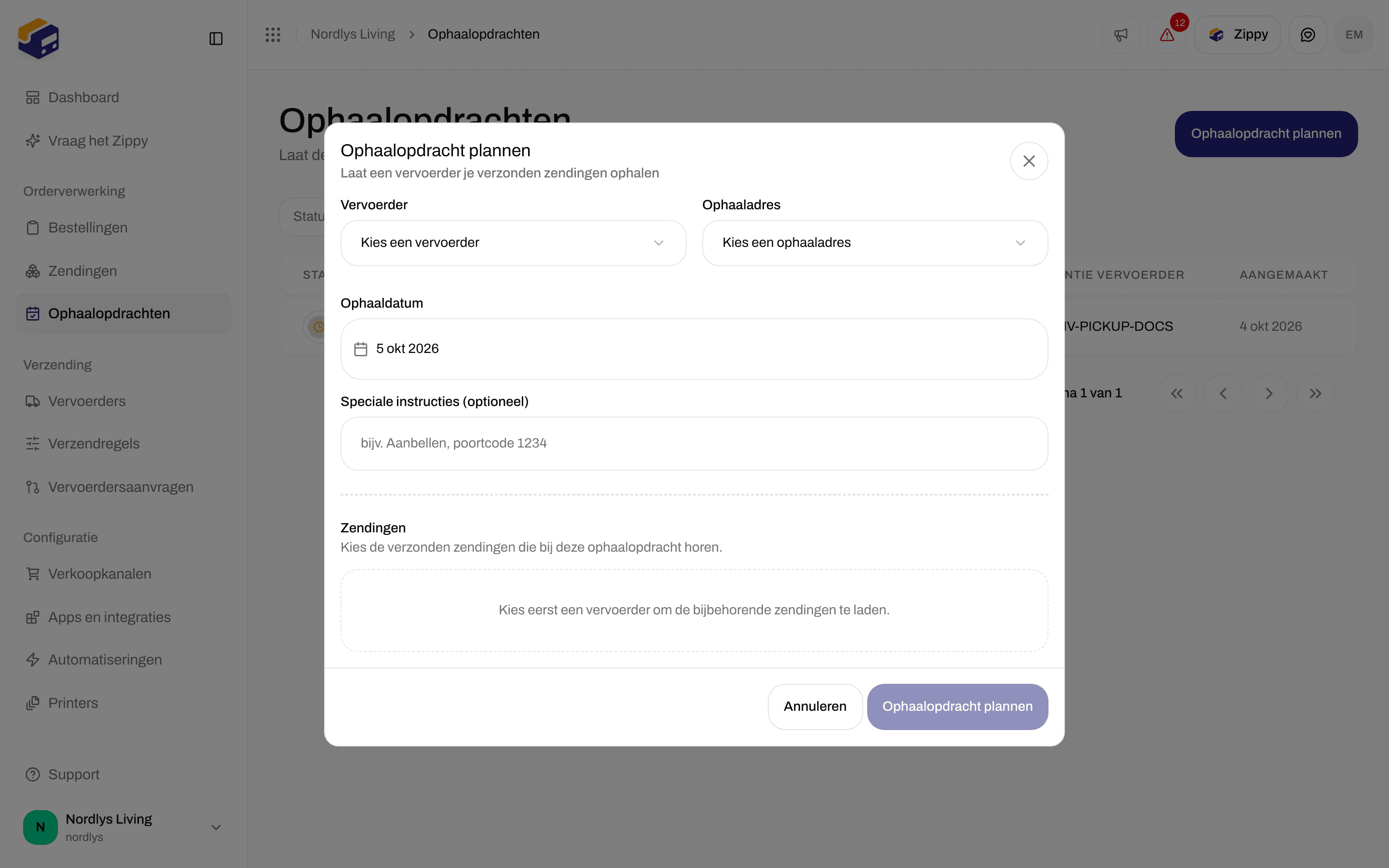Open the chat support icon
The width and height of the screenshot is (1389, 868).
click(x=1307, y=34)
